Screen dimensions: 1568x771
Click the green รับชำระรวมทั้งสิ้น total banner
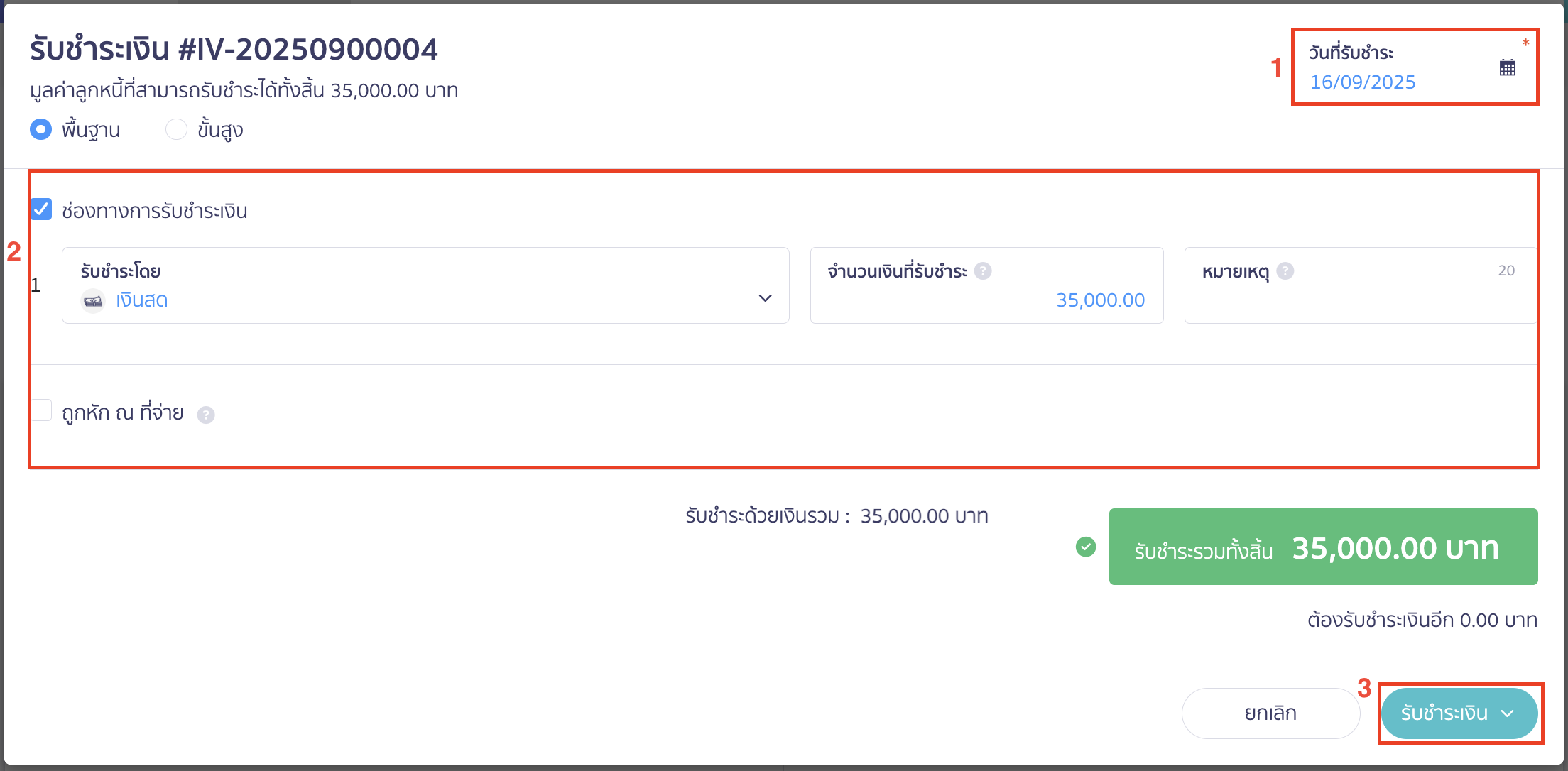pyautogui.click(x=1323, y=547)
